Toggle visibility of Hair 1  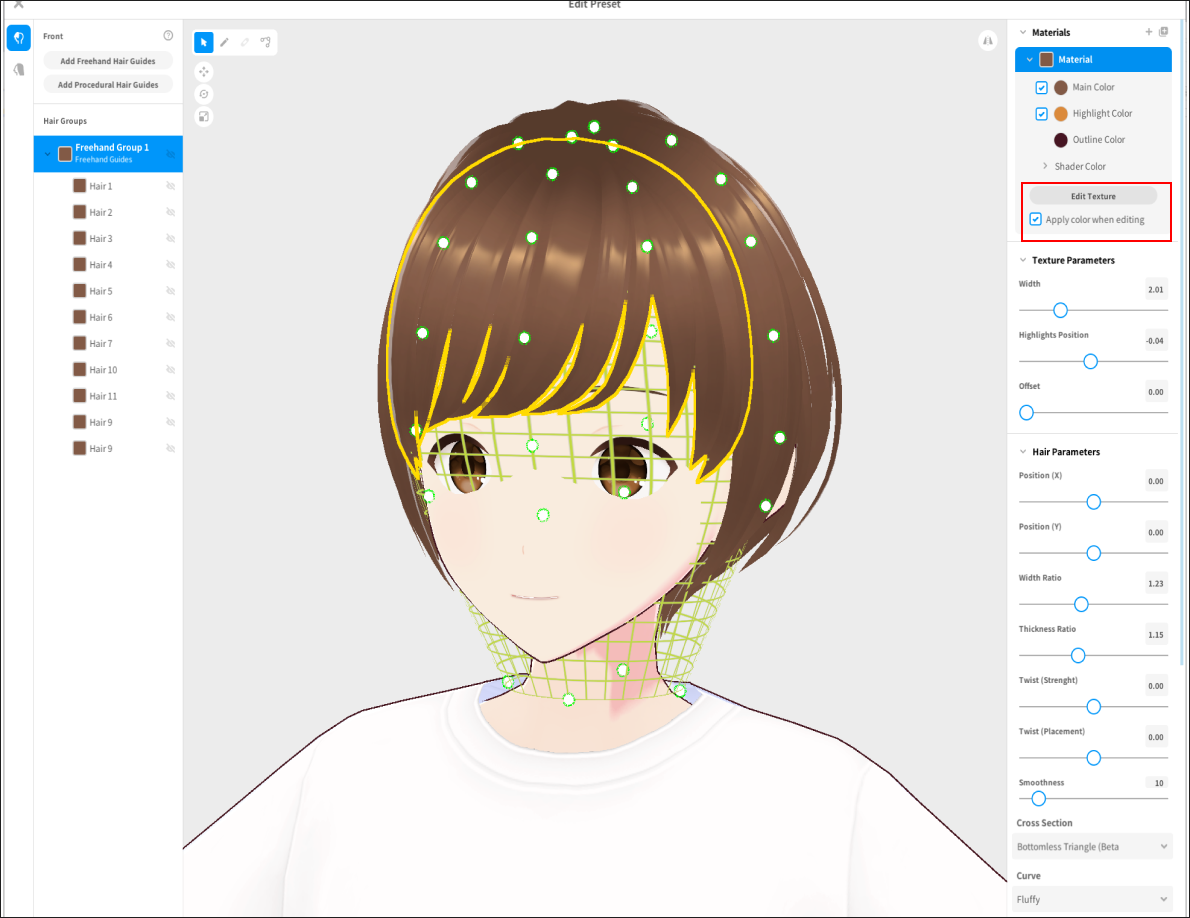tap(170, 185)
